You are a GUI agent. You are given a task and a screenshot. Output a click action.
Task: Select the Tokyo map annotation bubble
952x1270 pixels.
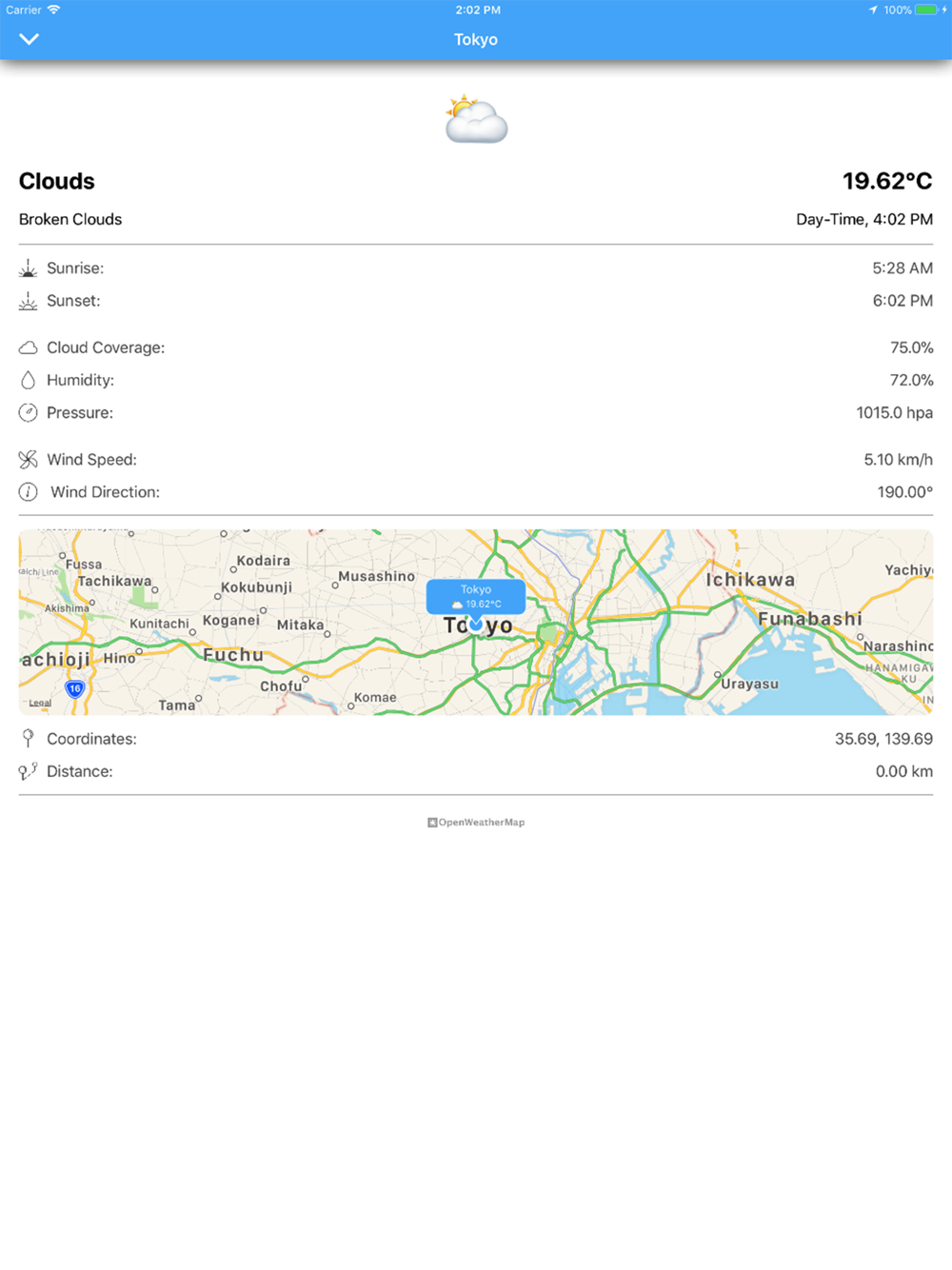pos(476,596)
